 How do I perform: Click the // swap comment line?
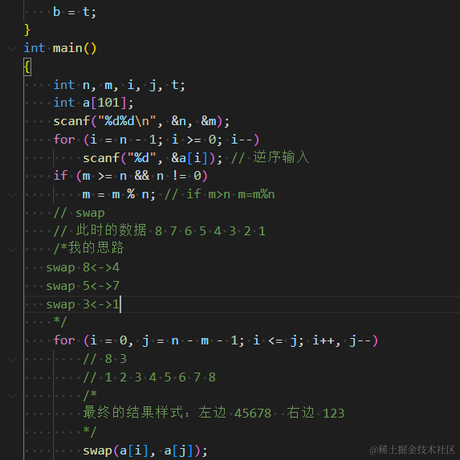point(79,213)
